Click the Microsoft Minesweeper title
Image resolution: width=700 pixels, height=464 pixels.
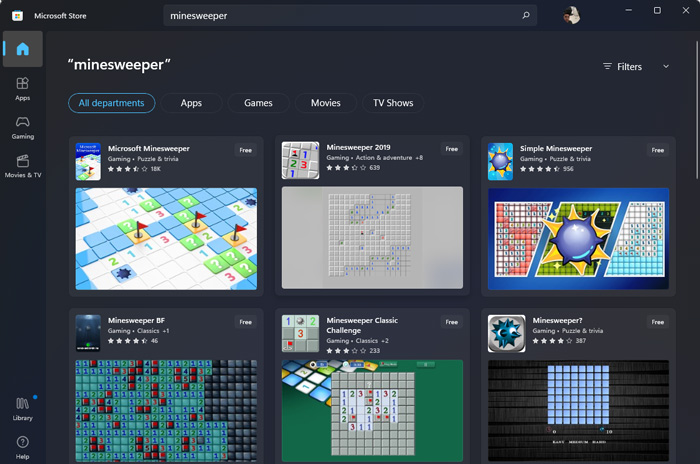point(149,148)
